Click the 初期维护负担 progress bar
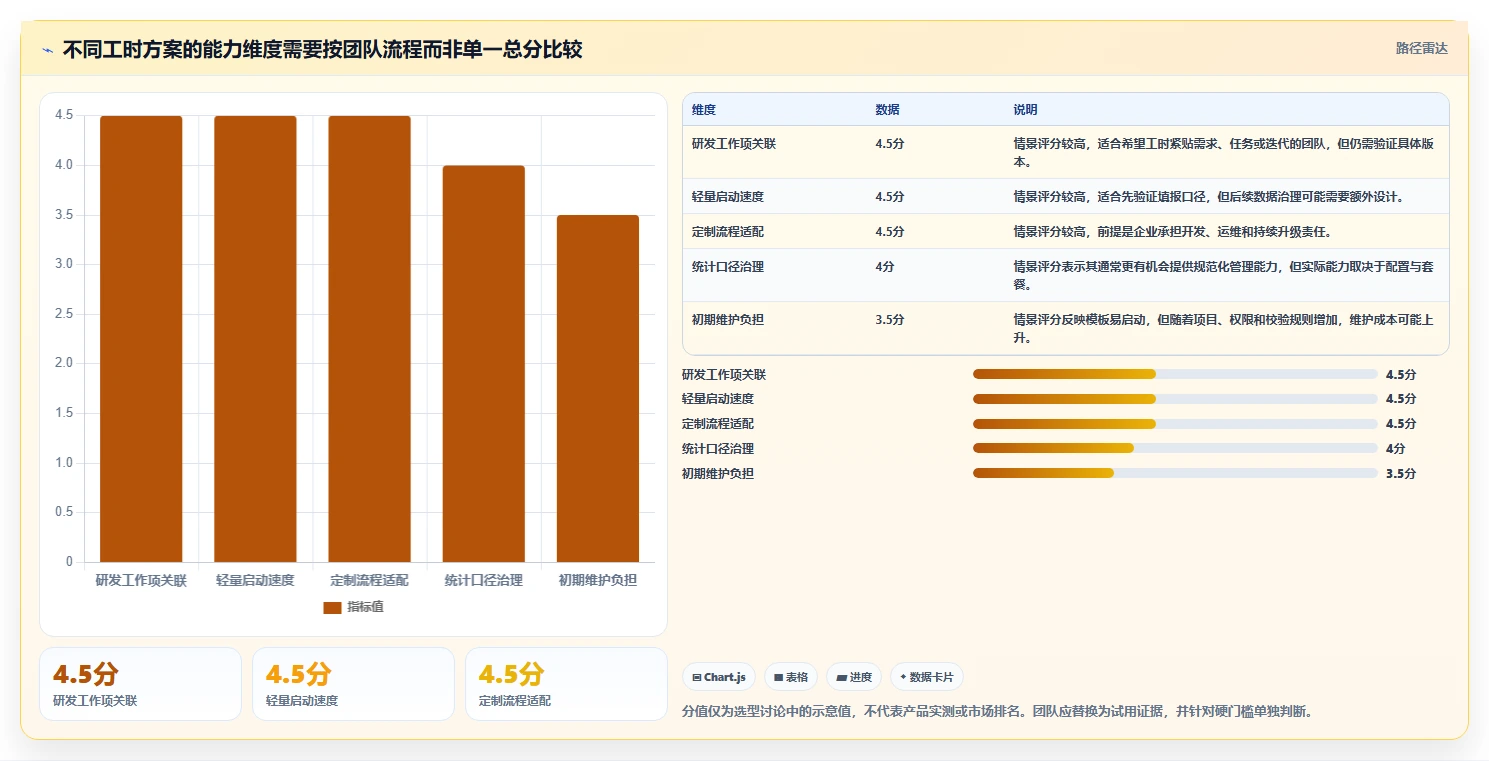This screenshot has height=761, width=1489. click(x=1175, y=473)
